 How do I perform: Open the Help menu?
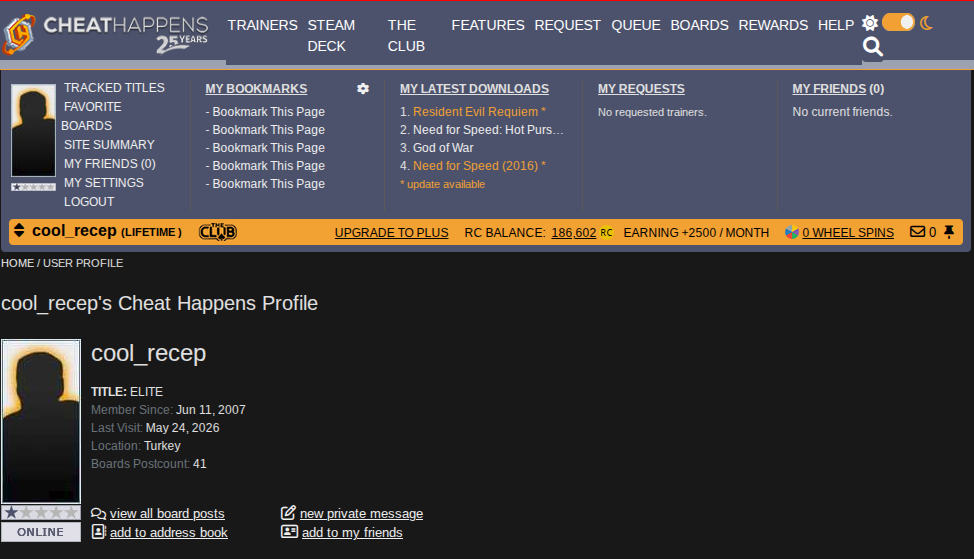point(835,25)
